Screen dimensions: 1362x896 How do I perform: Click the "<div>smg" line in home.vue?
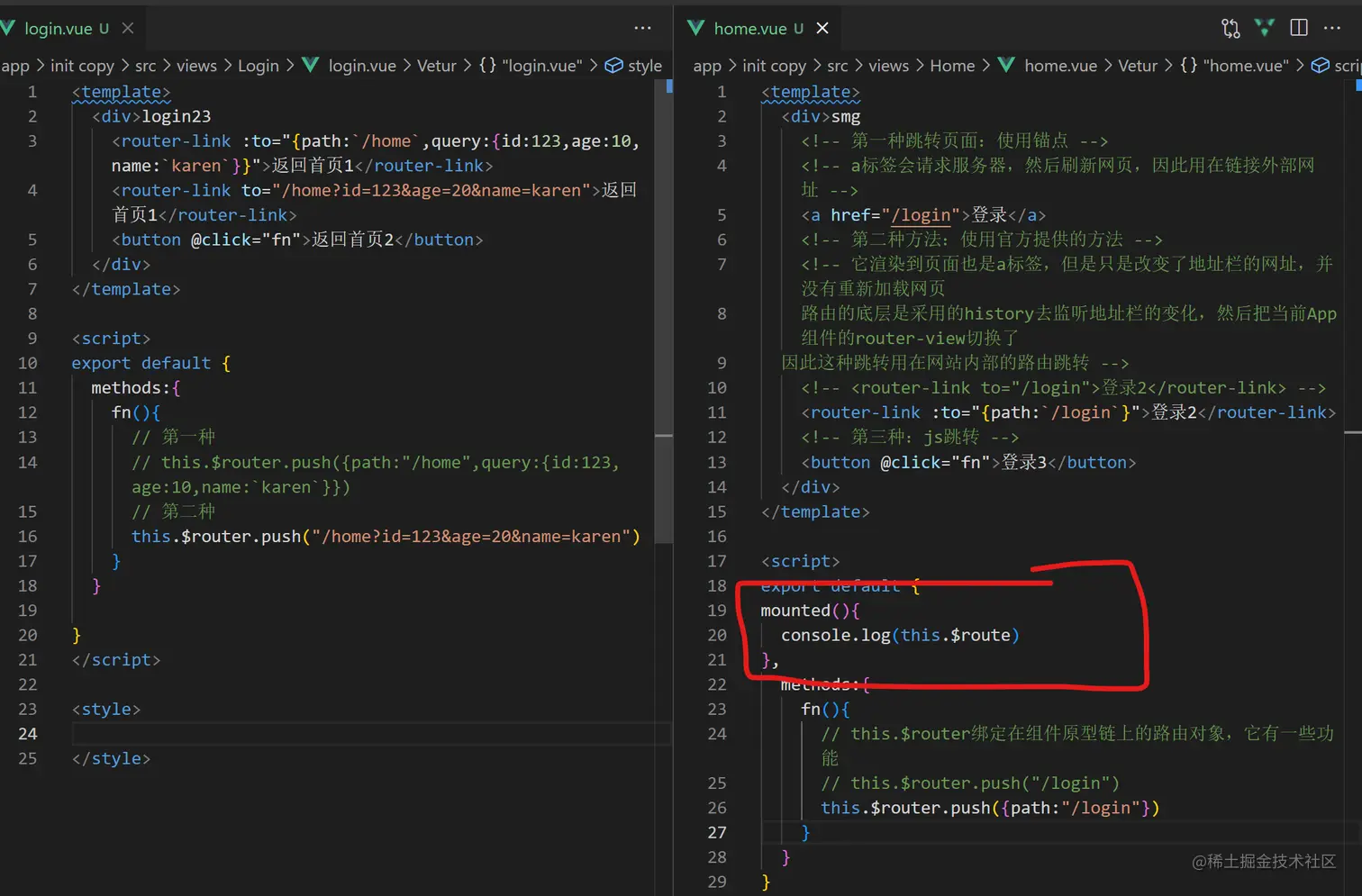[822, 116]
